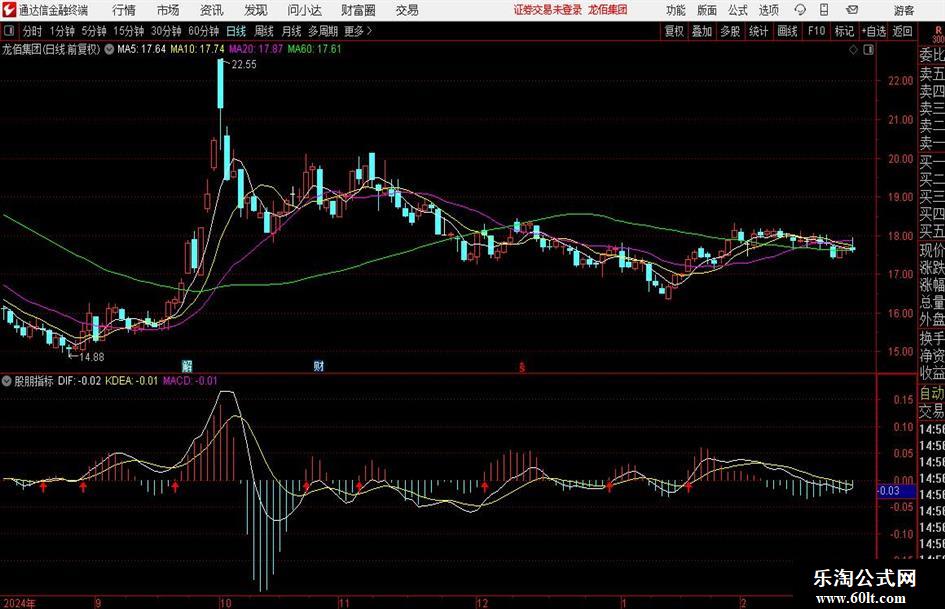945x609 pixels.
Task: Click the 多股 multi-stock button
Action: 730,31
